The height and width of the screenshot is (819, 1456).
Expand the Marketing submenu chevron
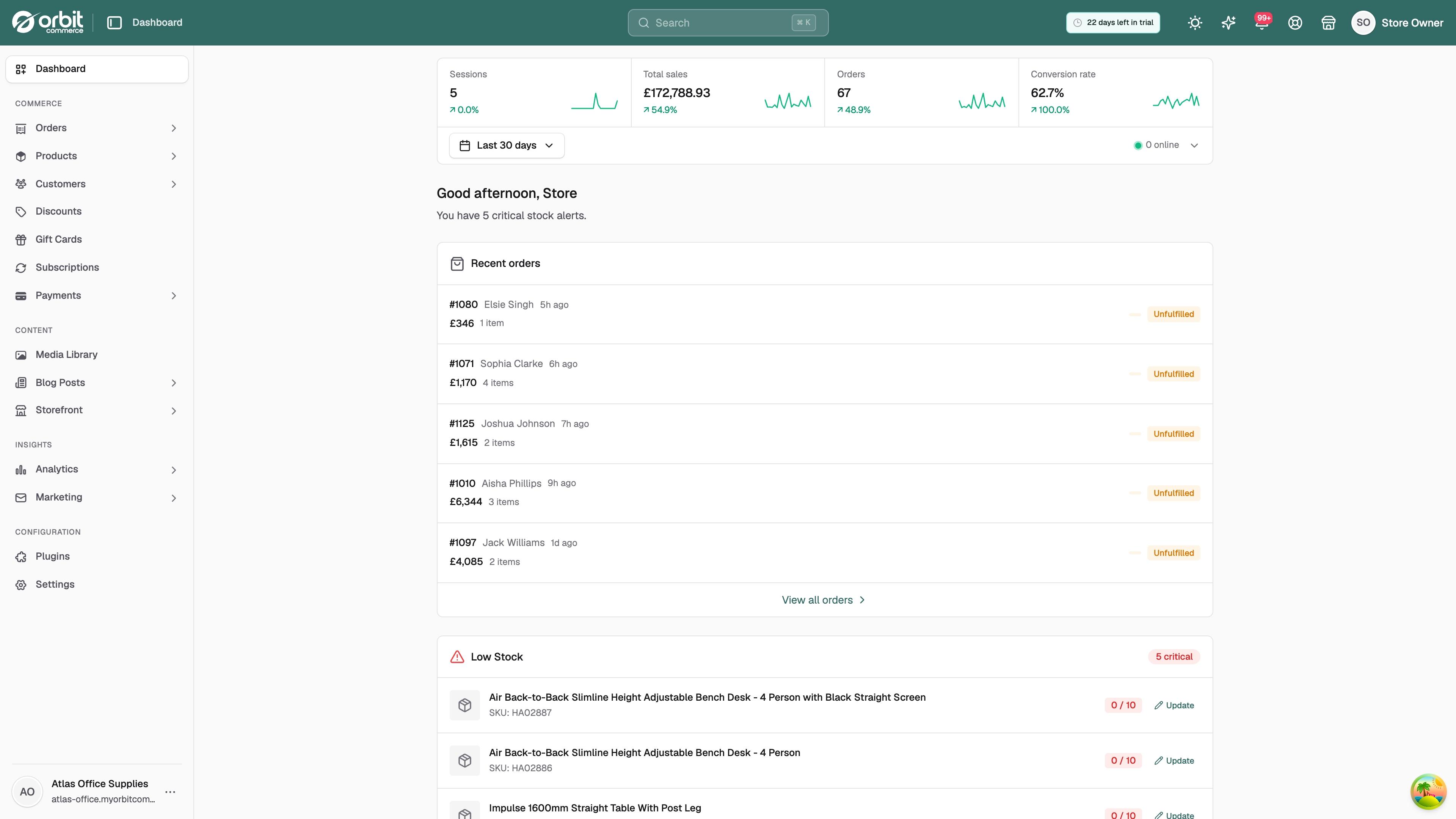pyautogui.click(x=174, y=497)
